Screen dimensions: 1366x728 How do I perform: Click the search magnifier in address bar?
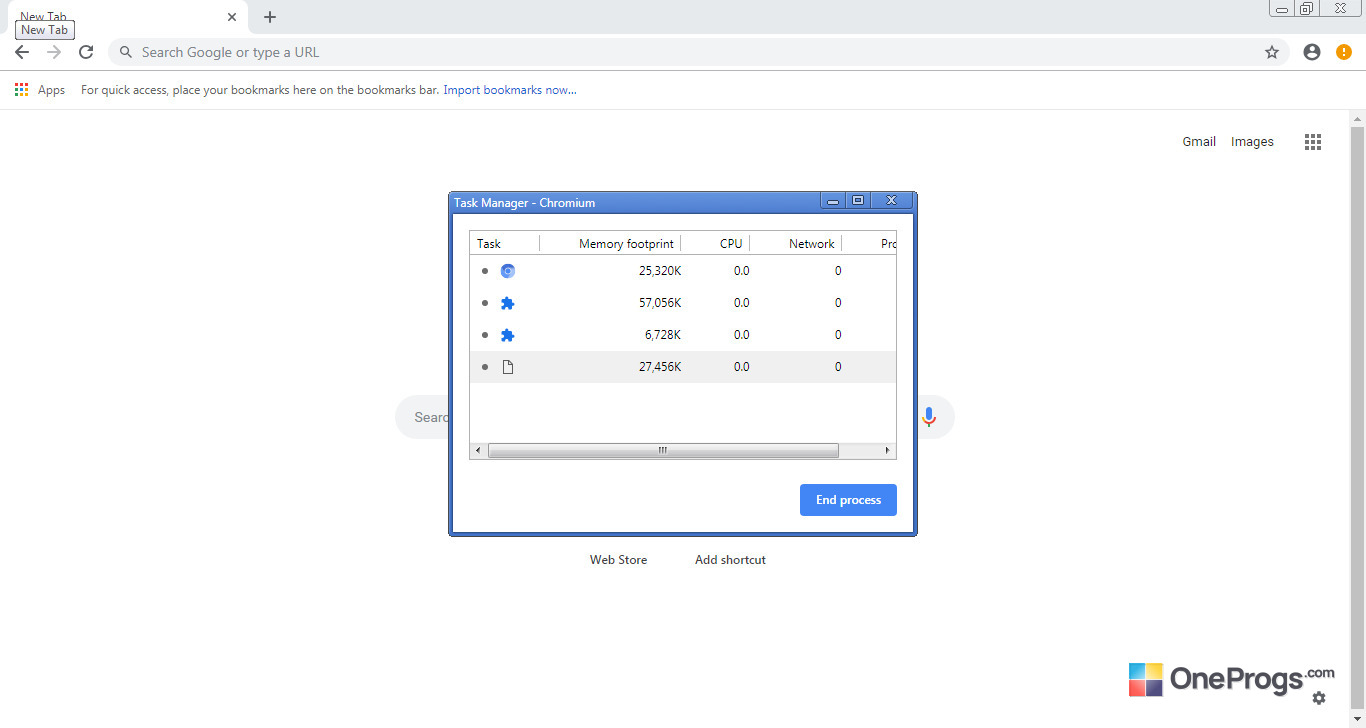[x=126, y=52]
